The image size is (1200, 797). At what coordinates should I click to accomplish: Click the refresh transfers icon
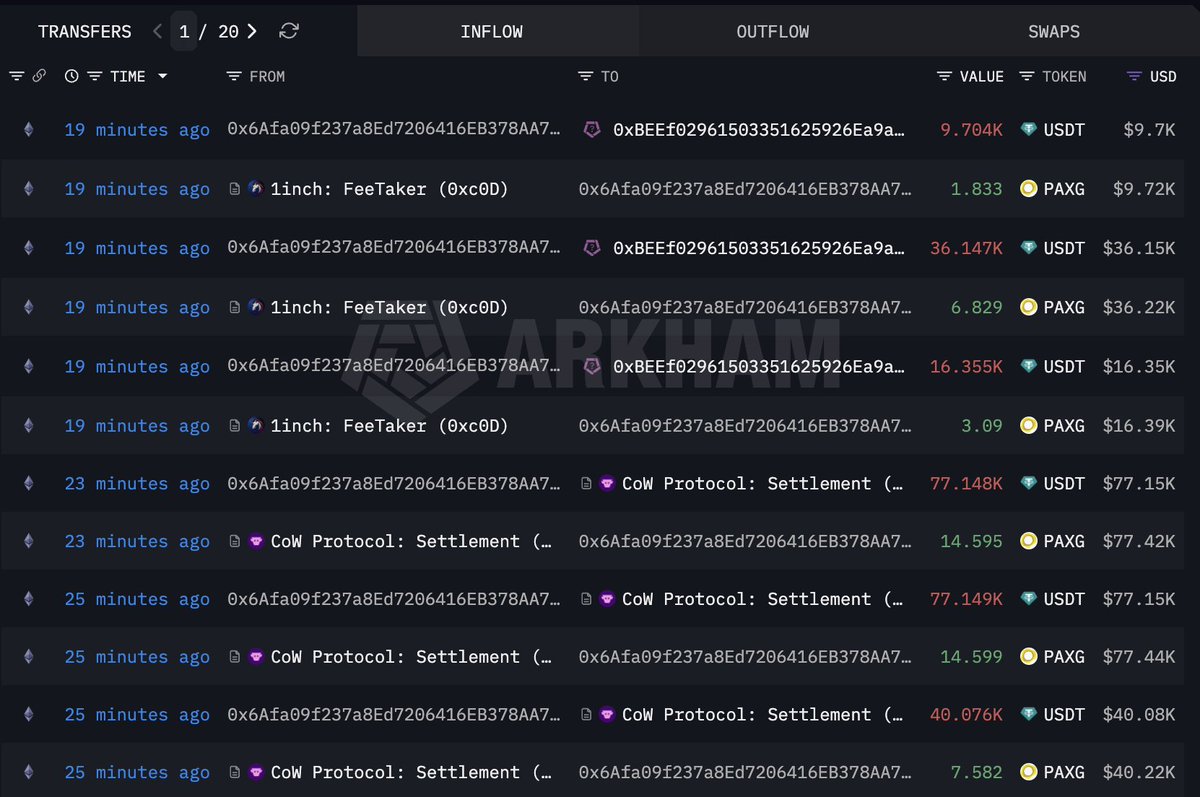point(289,31)
